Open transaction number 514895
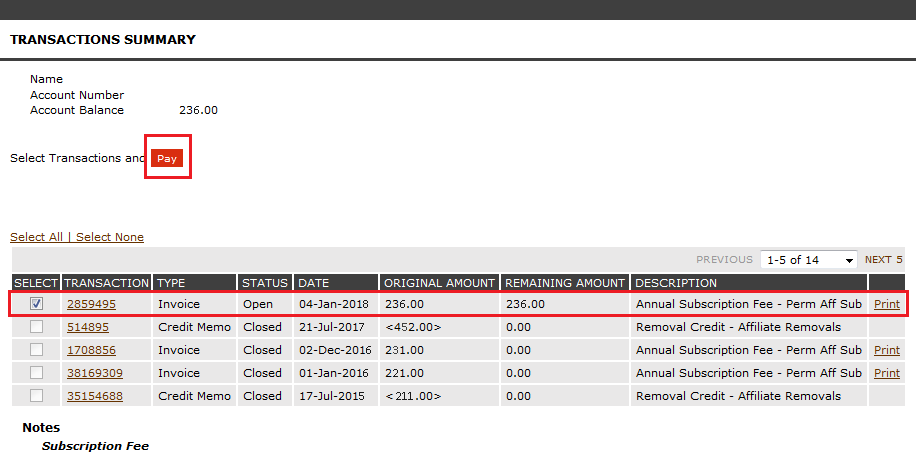 click(x=88, y=327)
